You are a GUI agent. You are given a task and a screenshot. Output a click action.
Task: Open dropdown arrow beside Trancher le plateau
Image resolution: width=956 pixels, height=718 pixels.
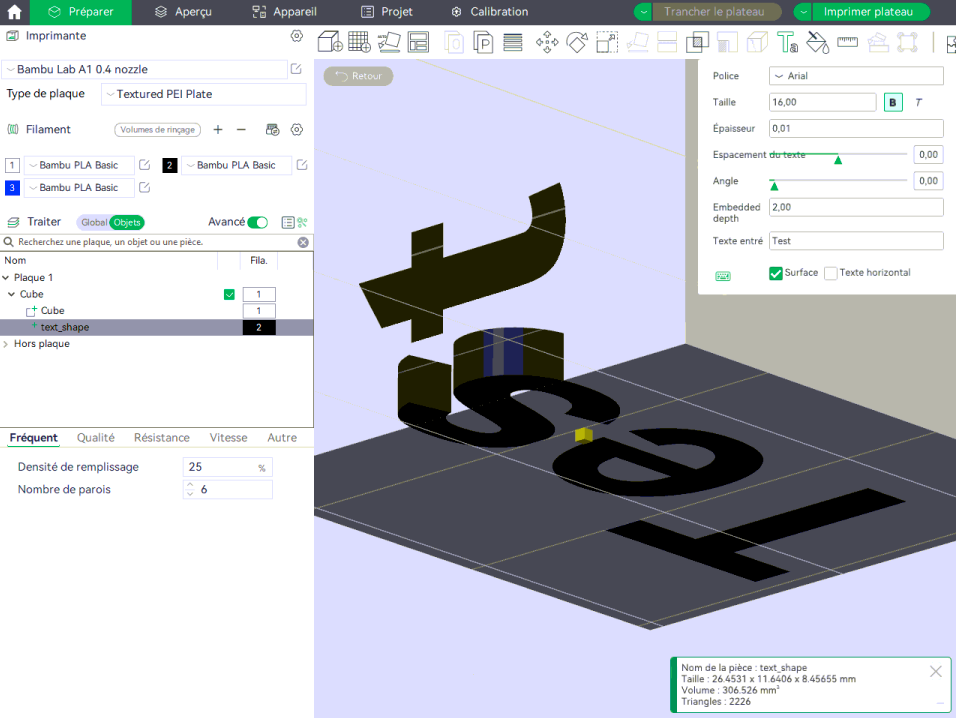(644, 12)
